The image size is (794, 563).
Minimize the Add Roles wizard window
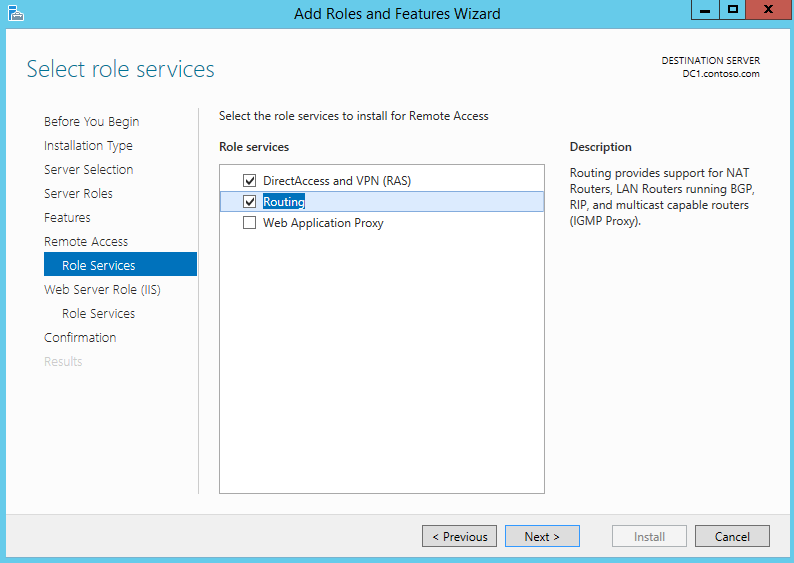click(705, 10)
